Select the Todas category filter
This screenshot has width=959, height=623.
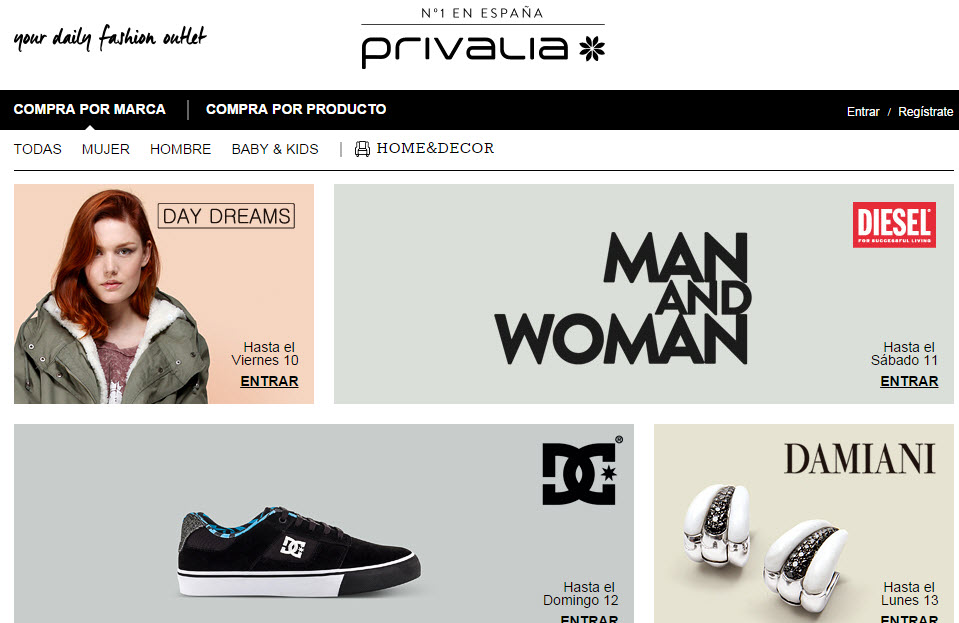(x=37, y=149)
